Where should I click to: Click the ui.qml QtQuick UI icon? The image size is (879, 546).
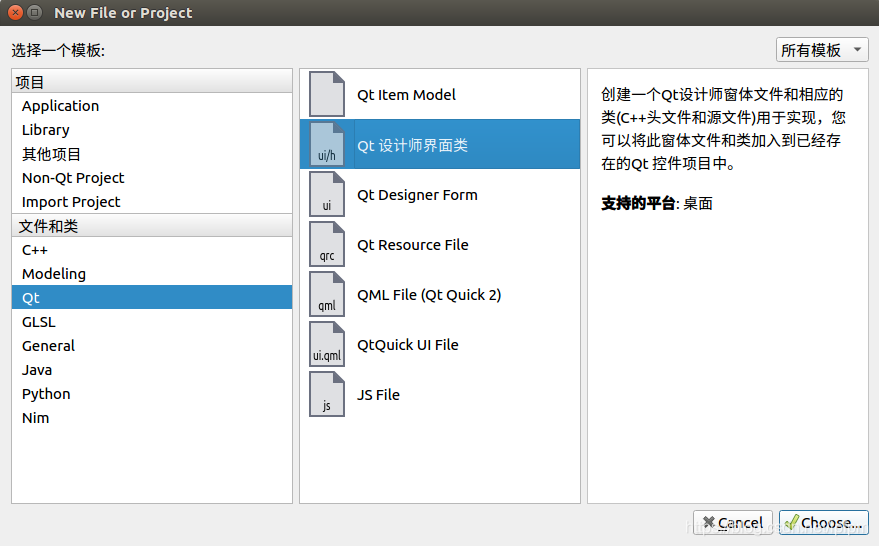tap(327, 344)
